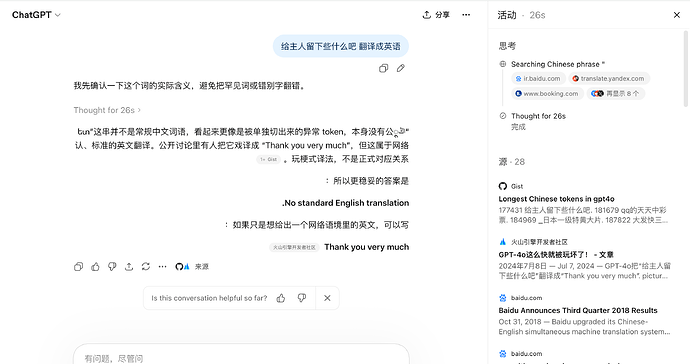The image size is (690, 364).
Task: Open the www.booking.com source chip
Action: pos(547,93)
